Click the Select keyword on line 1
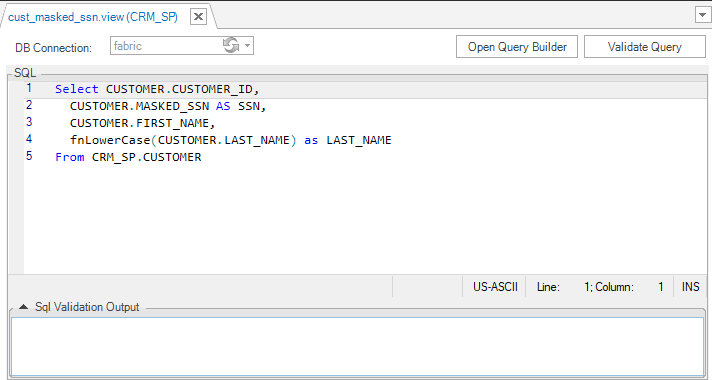Viewport: 712px width, 380px height. click(x=77, y=89)
